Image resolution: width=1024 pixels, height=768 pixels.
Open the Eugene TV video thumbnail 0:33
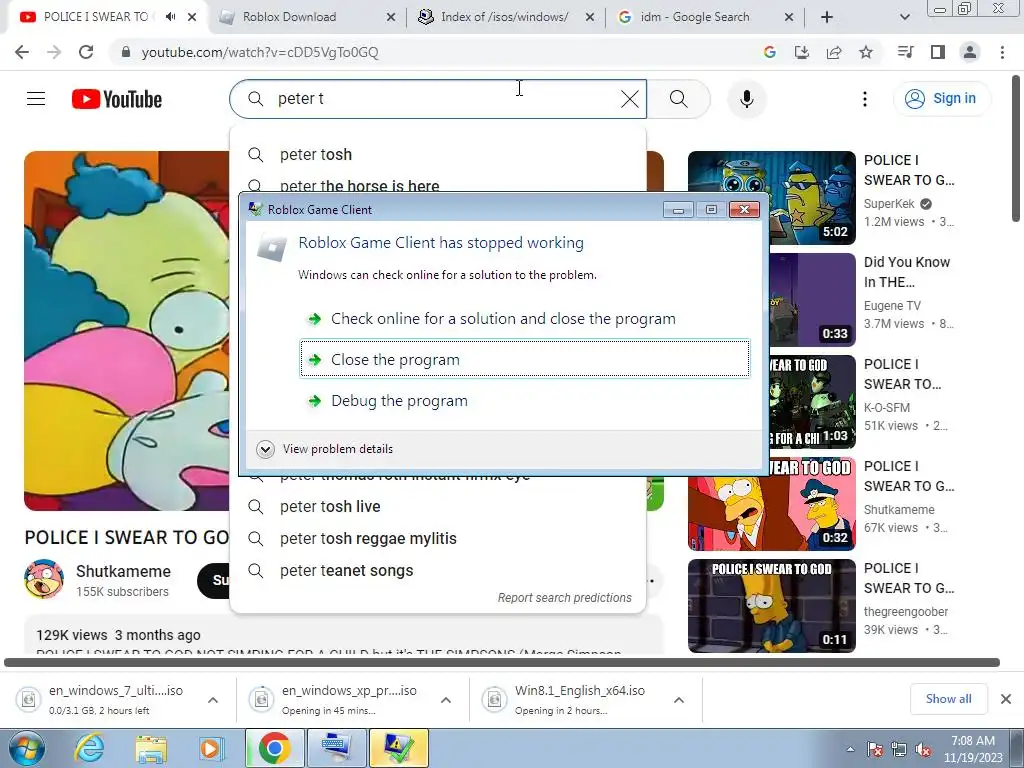tap(812, 300)
